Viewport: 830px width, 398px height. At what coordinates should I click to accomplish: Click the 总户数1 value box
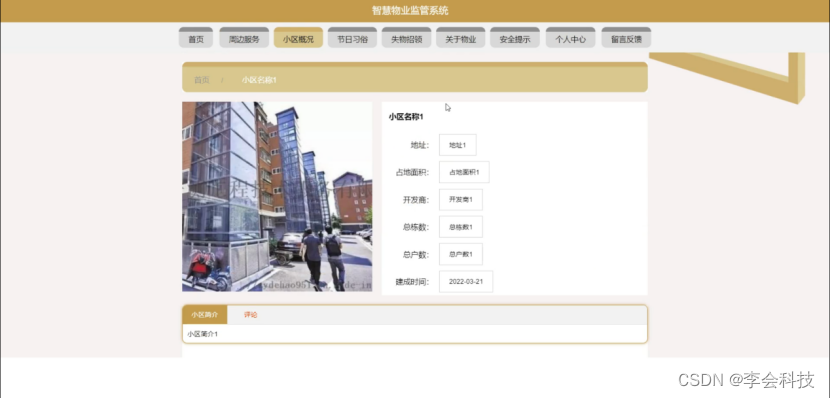click(461, 255)
